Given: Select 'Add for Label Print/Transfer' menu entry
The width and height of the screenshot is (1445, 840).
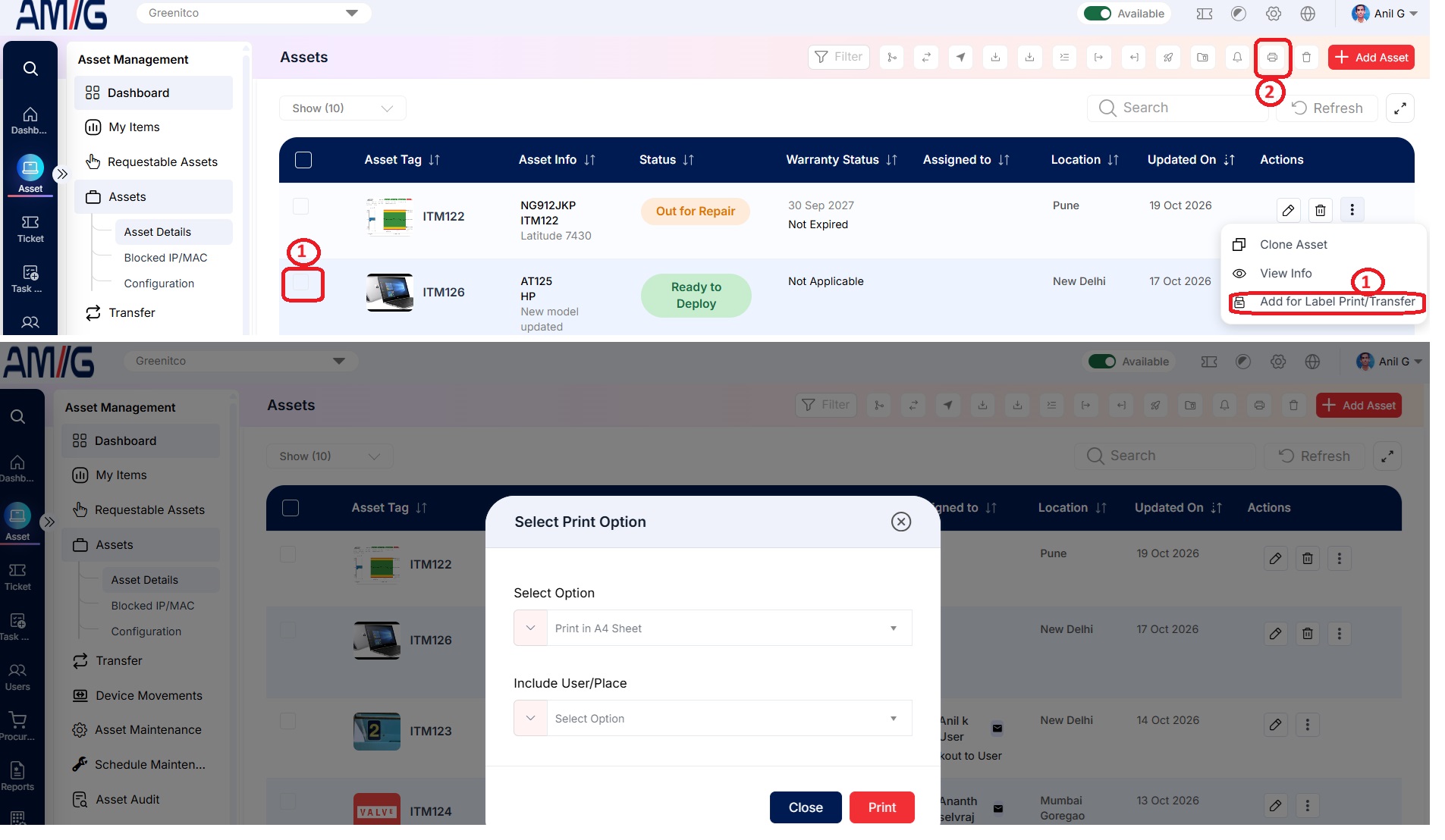Looking at the screenshot, I should 1326,302.
